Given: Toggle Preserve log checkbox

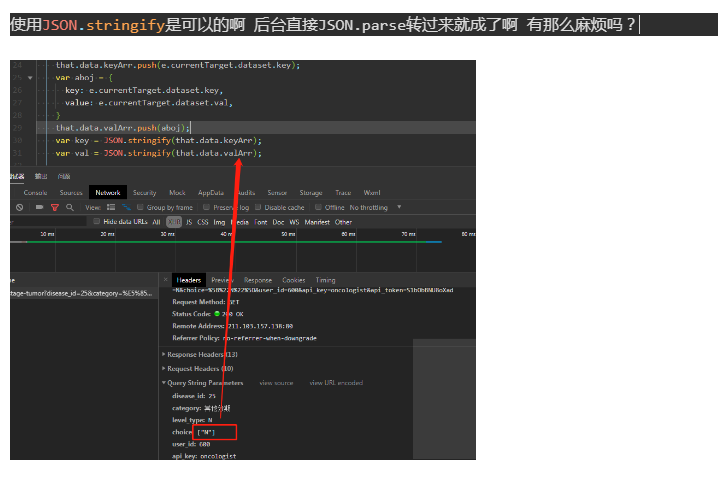Looking at the screenshot, I should pos(207,207).
